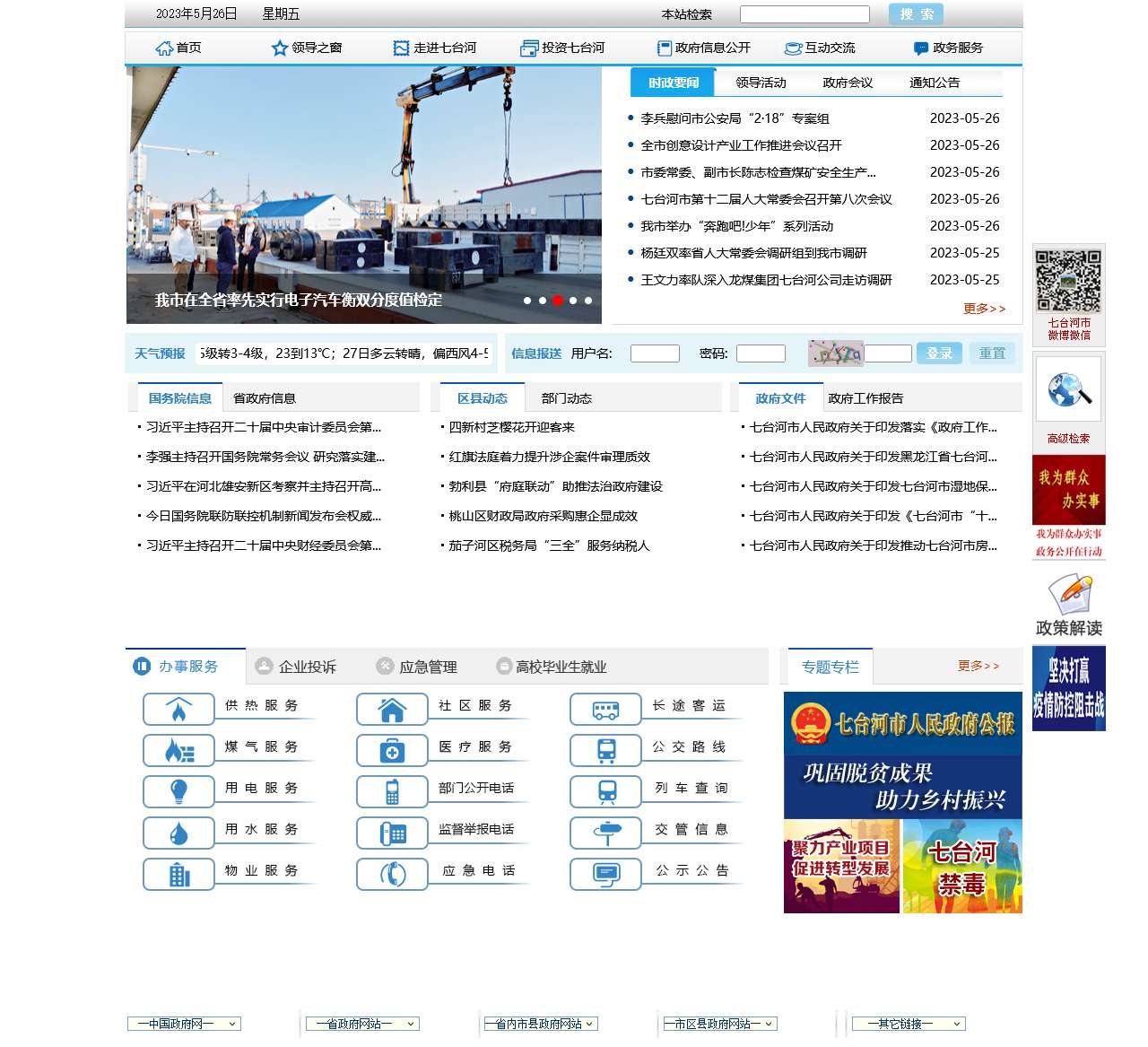Image resolution: width=1148 pixels, height=1047 pixels.
Task: Open the emergency phone handset icon
Action: (x=392, y=875)
